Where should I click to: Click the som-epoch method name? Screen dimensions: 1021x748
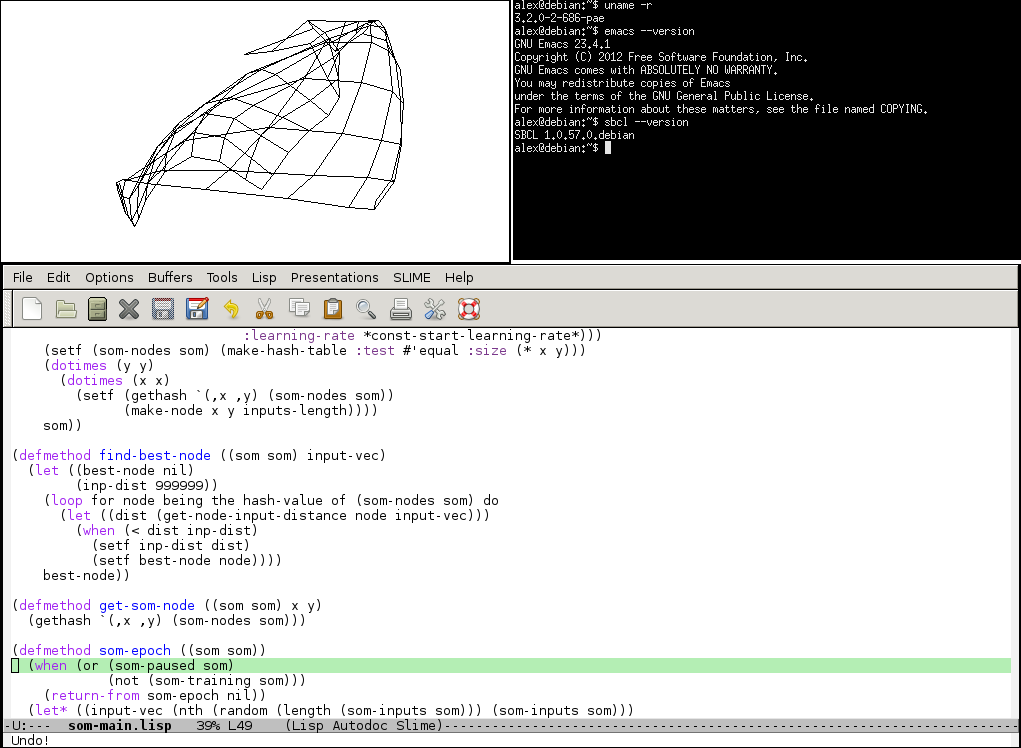(x=135, y=650)
